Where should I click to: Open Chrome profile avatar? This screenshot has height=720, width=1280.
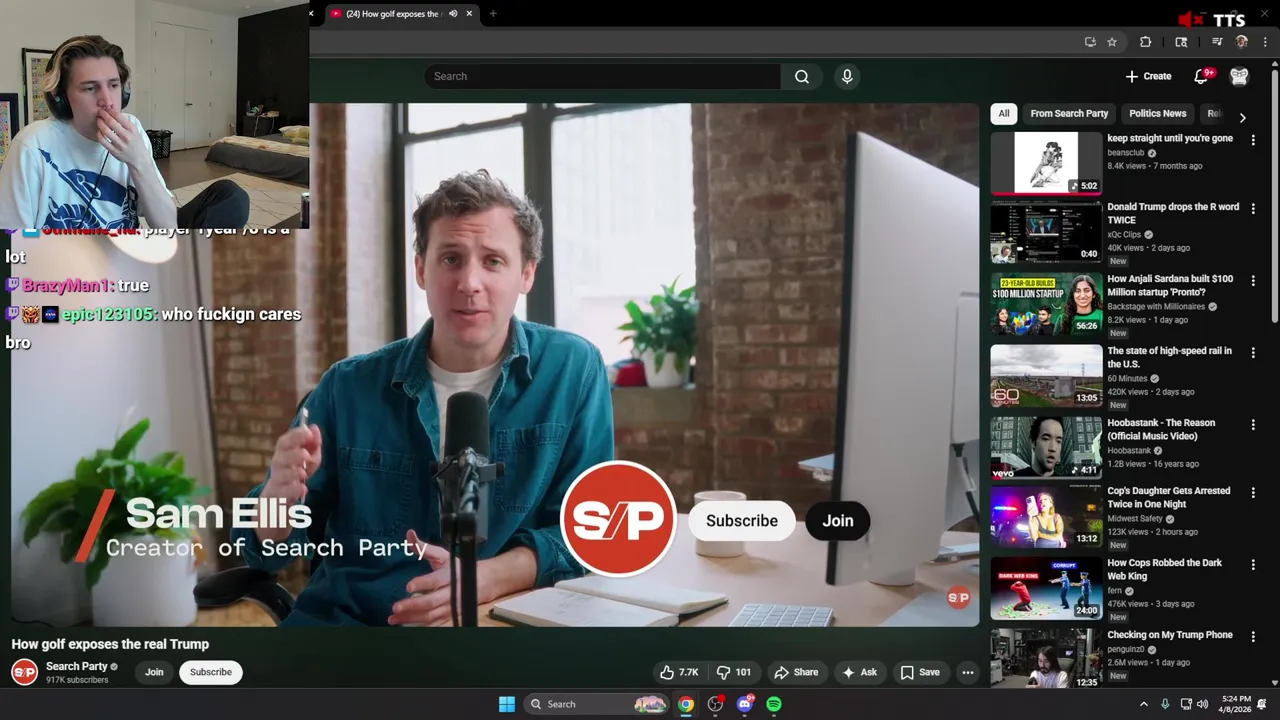[x=1242, y=42]
